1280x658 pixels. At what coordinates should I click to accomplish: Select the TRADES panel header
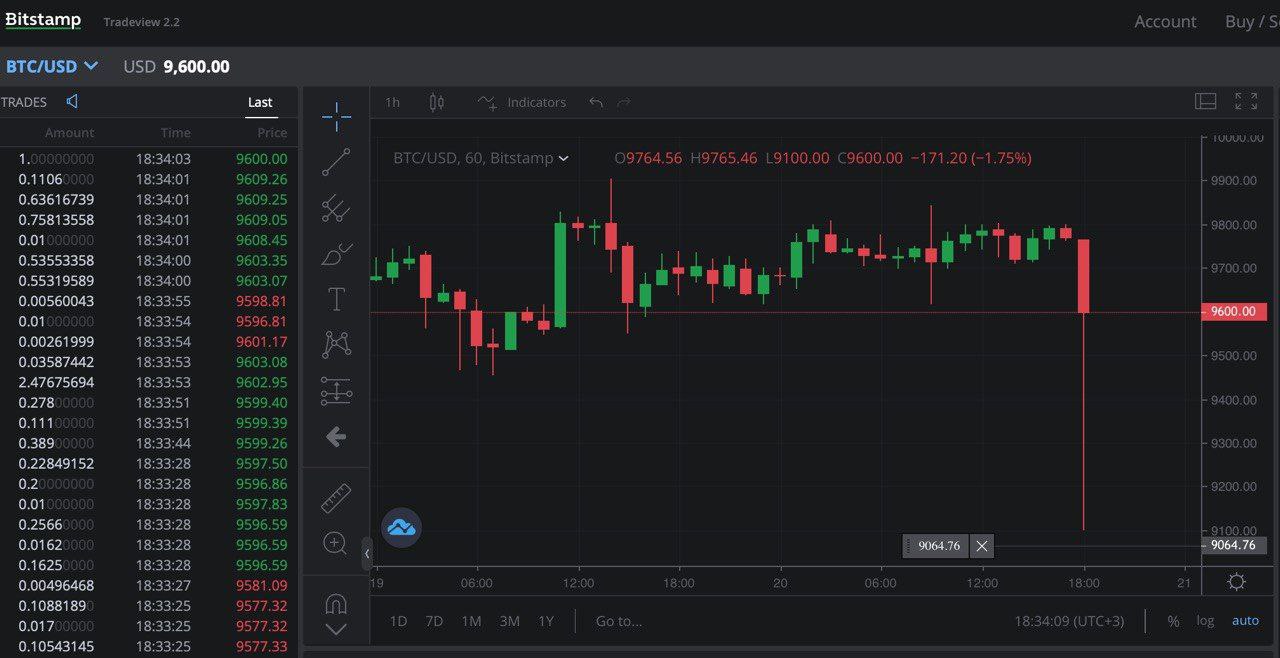click(x=24, y=102)
